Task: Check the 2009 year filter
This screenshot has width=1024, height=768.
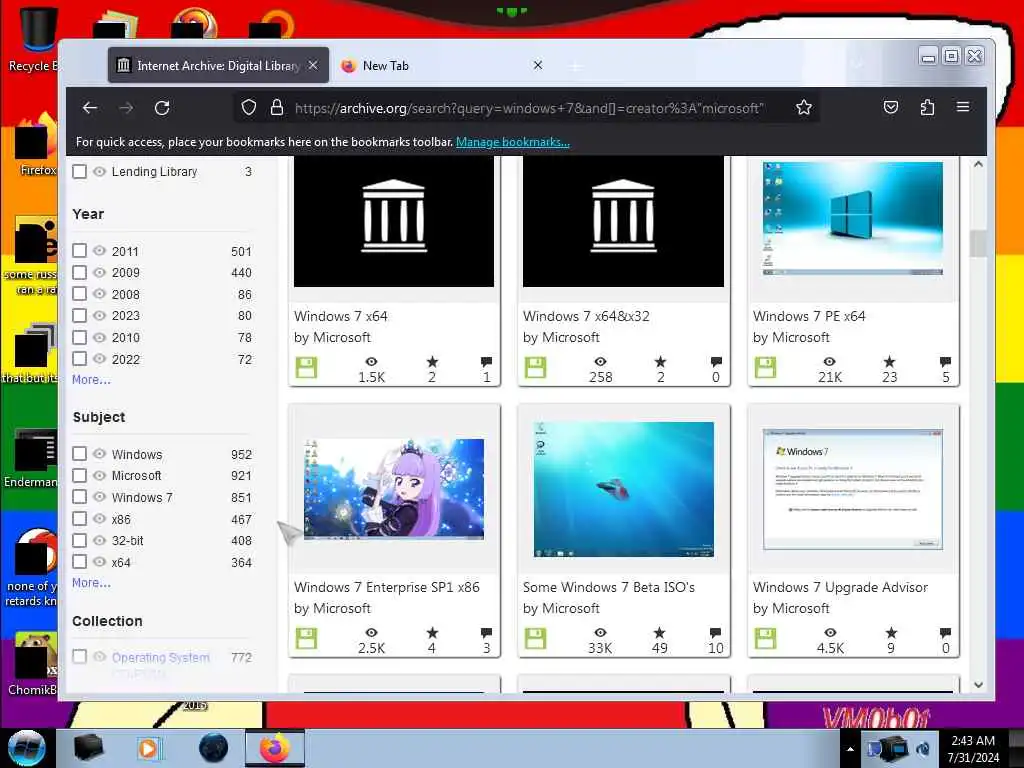Action: (80, 272)
